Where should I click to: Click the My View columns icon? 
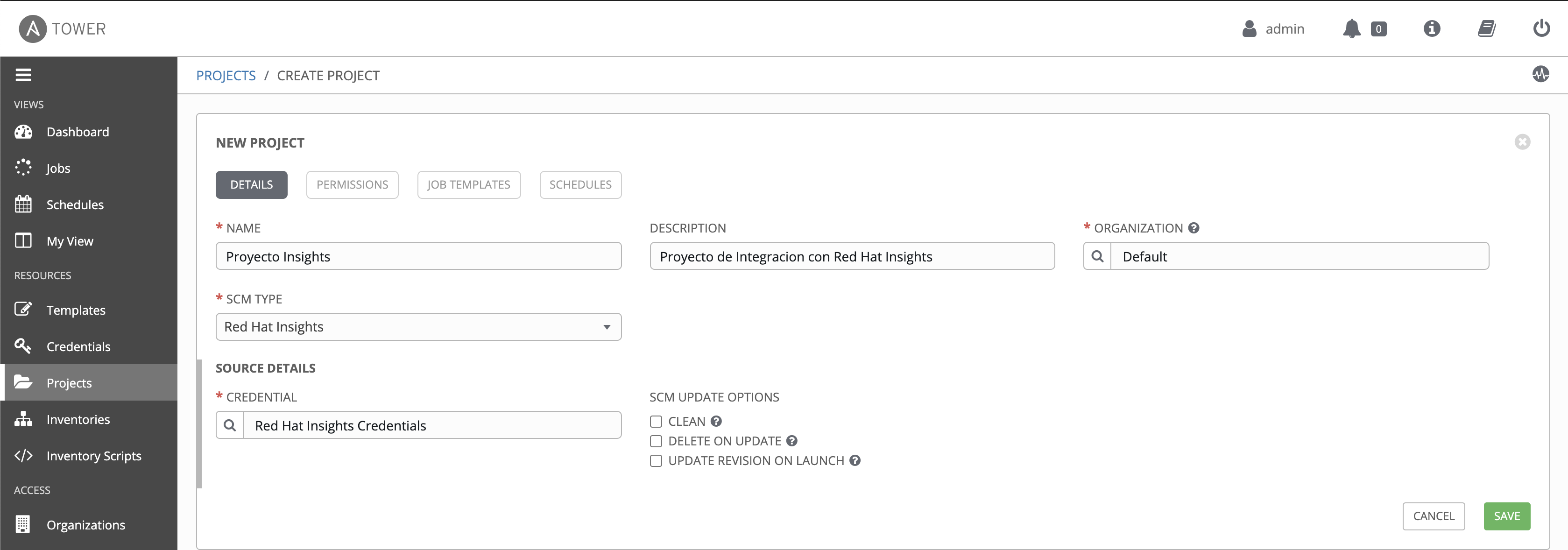click(x=23, y=240)
